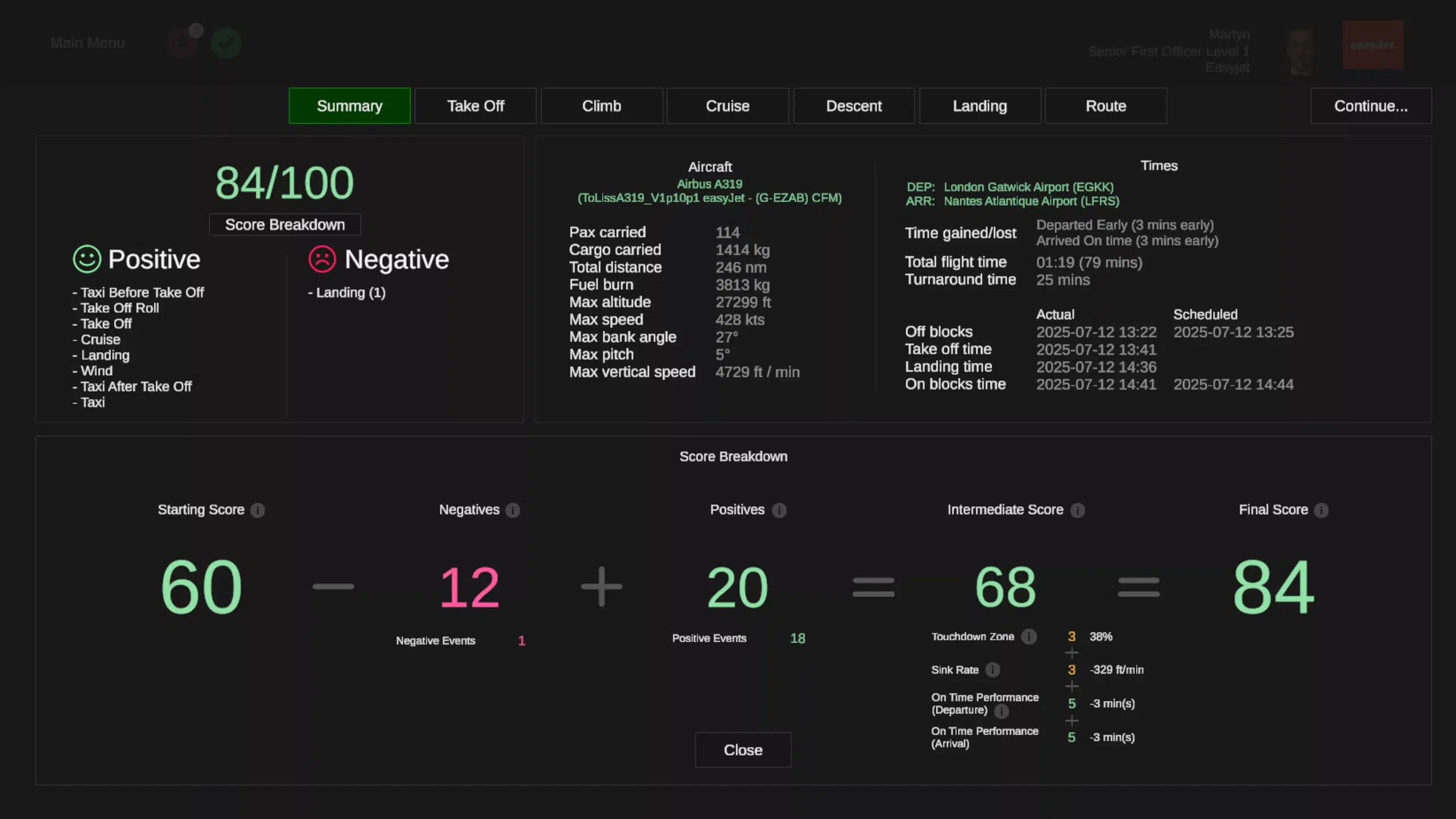This screenshot has height=819, width=1456.
Task: Click the green checkmark status icon
Action: [226, 43]
